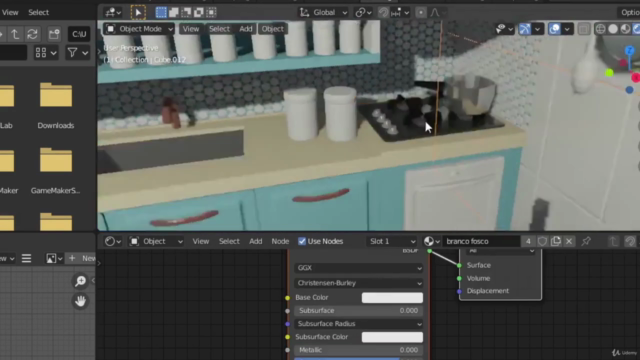This screenshot has width=640, height=360.
Task: Open the shader editor type menu
Action: pos(113,241)
